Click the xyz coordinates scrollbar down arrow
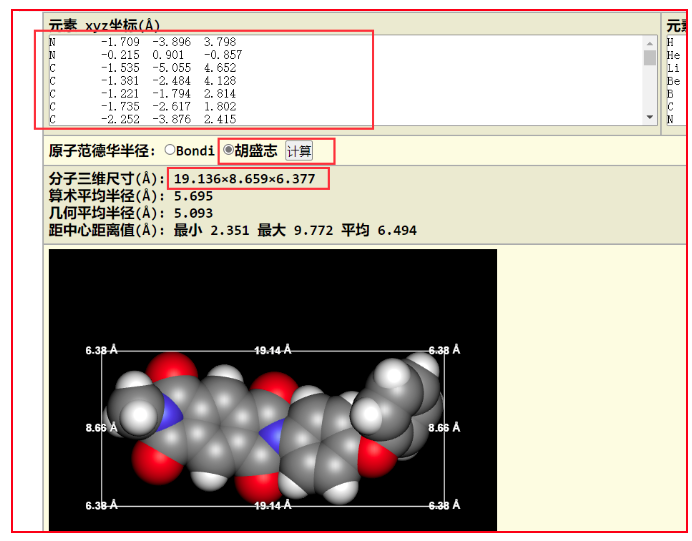The image size is (692, 541). point(650,117)
